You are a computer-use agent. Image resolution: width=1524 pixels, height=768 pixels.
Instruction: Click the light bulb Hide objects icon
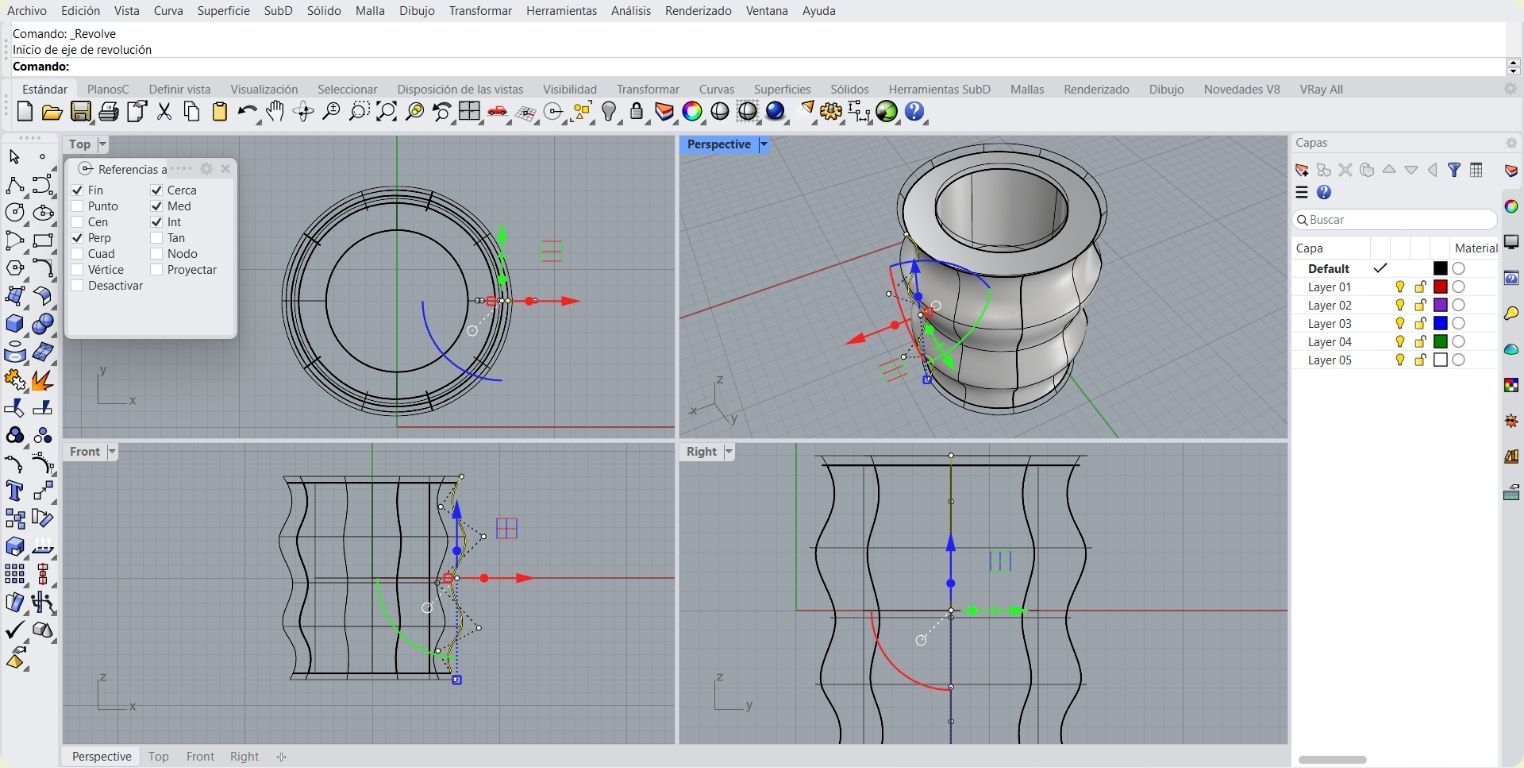point(609,112)
